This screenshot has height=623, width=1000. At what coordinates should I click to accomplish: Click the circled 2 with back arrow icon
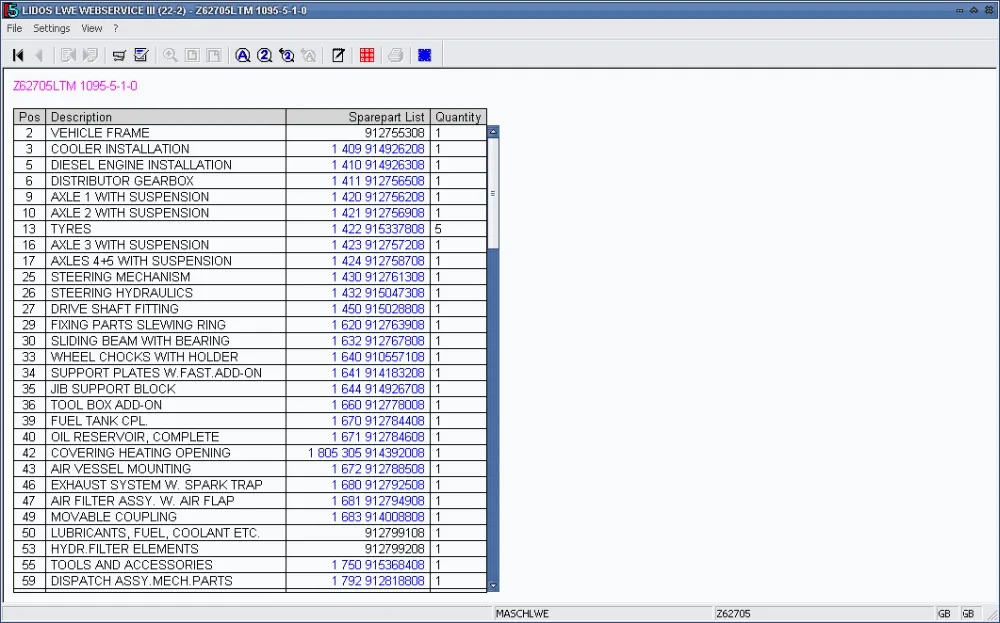tap(286, 55)
